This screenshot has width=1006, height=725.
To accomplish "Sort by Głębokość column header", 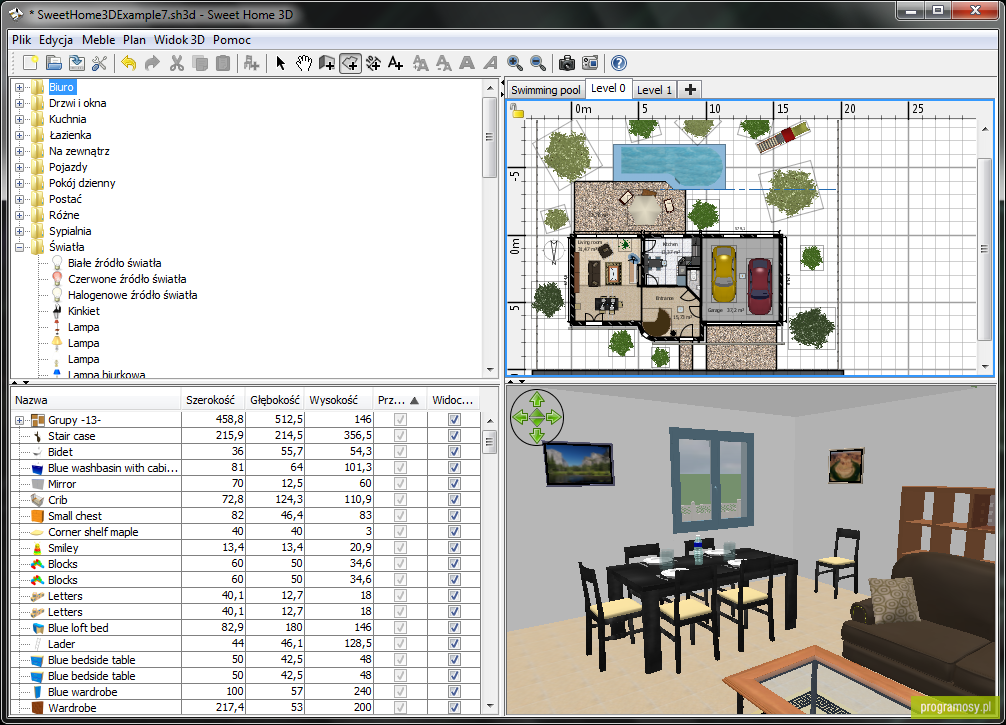I will tap(275, 400).
